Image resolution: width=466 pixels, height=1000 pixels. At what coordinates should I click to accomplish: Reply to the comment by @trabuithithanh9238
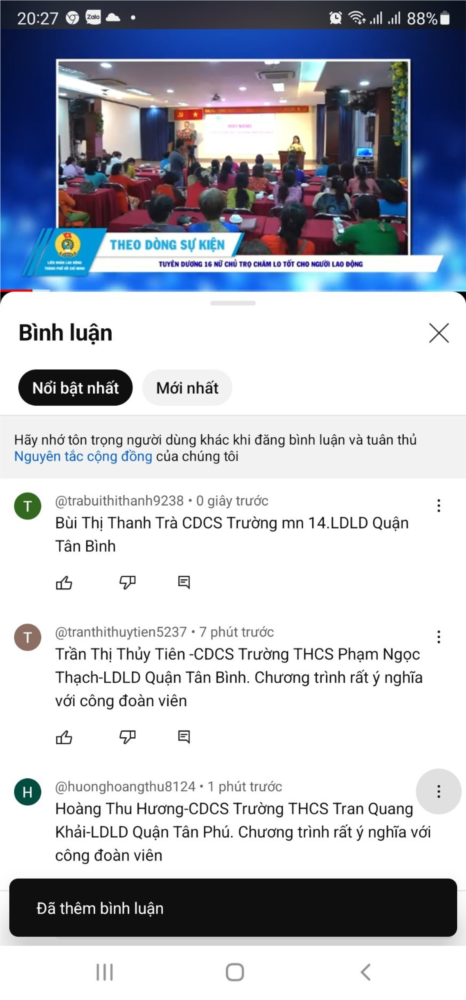184,582
